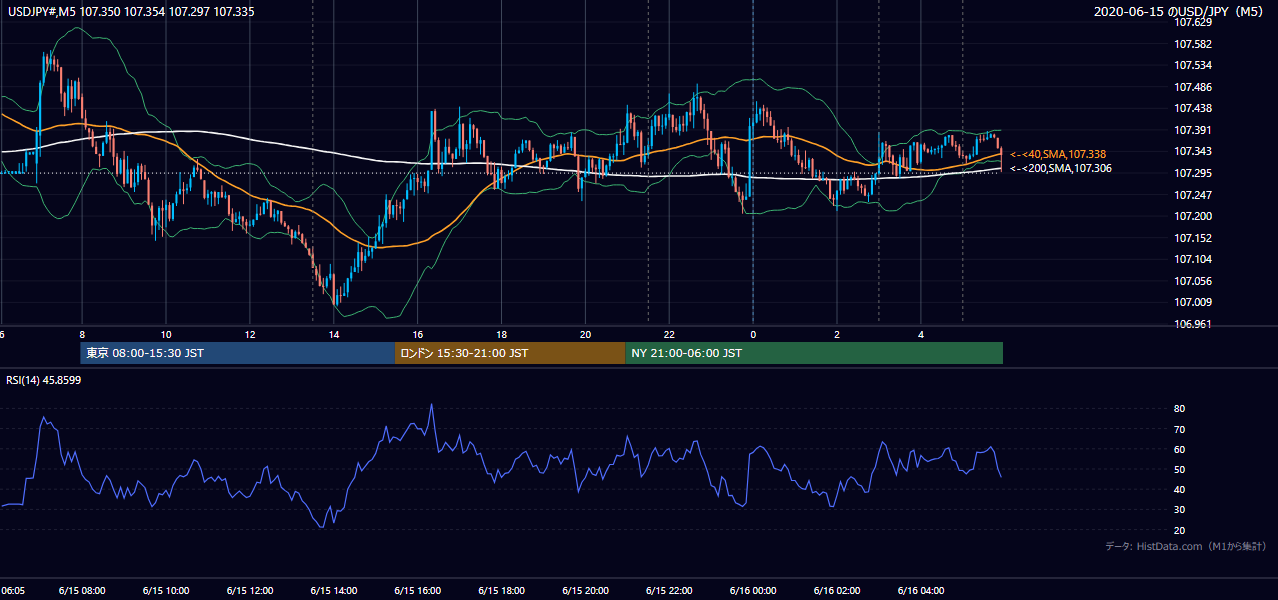The width and height of the screenshot is (1278, 600).
Task: Click hour label 0 on price chart axis
Action: 753,335
